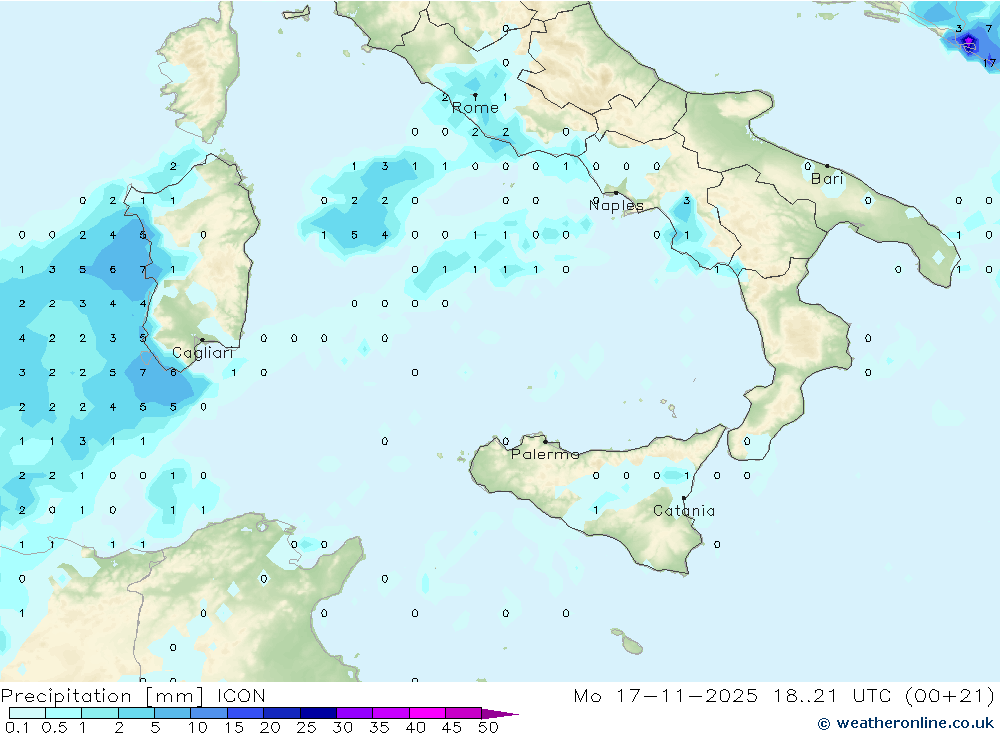
Task: Click the precipitation value 3 east of Naples
Action: point(686,200)
